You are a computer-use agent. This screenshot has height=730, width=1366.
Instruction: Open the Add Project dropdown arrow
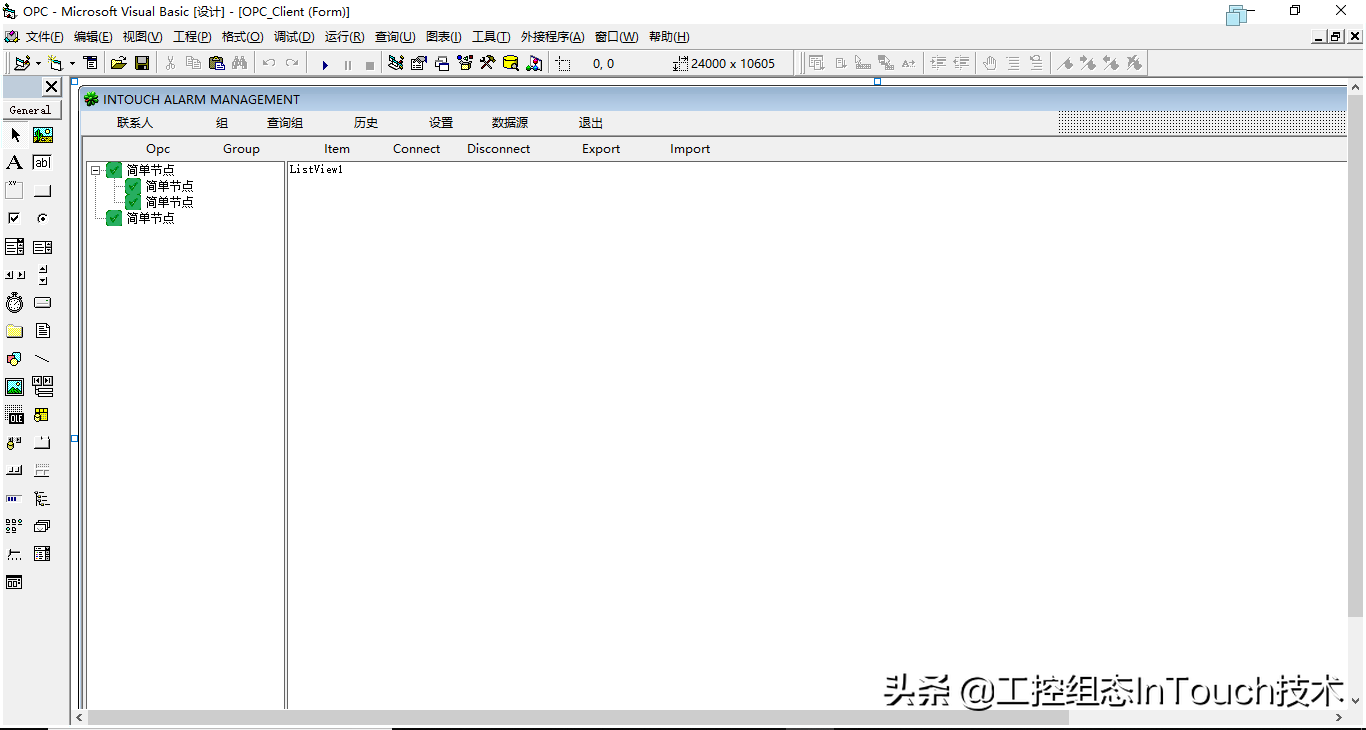(38, 64)
